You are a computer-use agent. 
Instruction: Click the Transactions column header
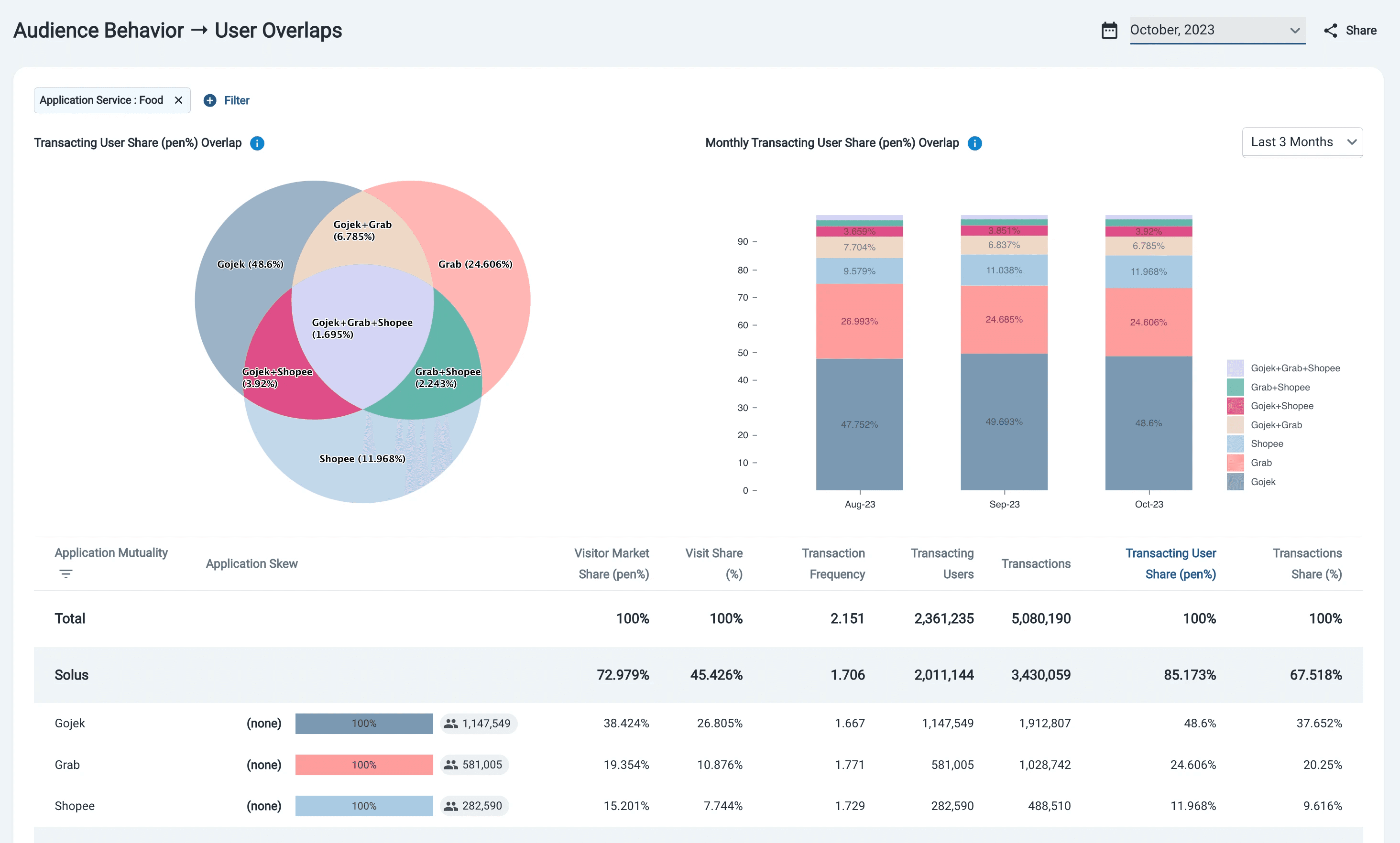pyautogui.click(x=1036, y=563)
